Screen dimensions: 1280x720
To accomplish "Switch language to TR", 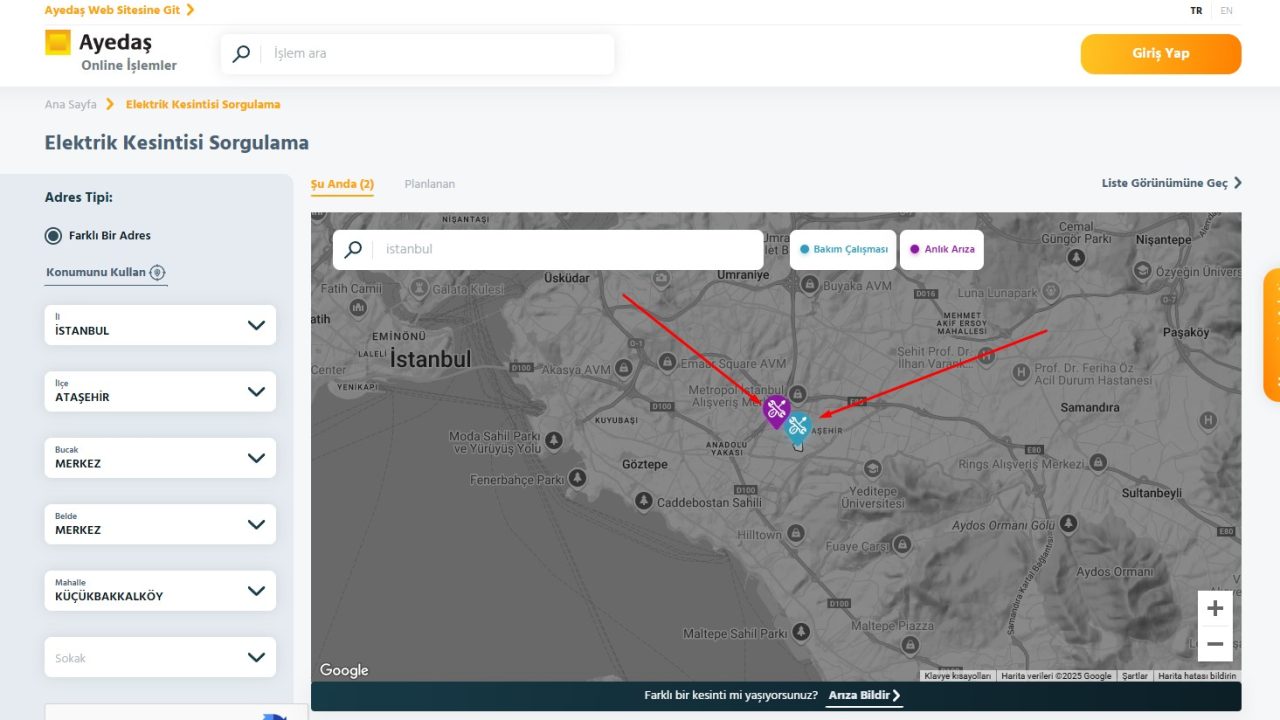I will click(x=1196, y=11).
